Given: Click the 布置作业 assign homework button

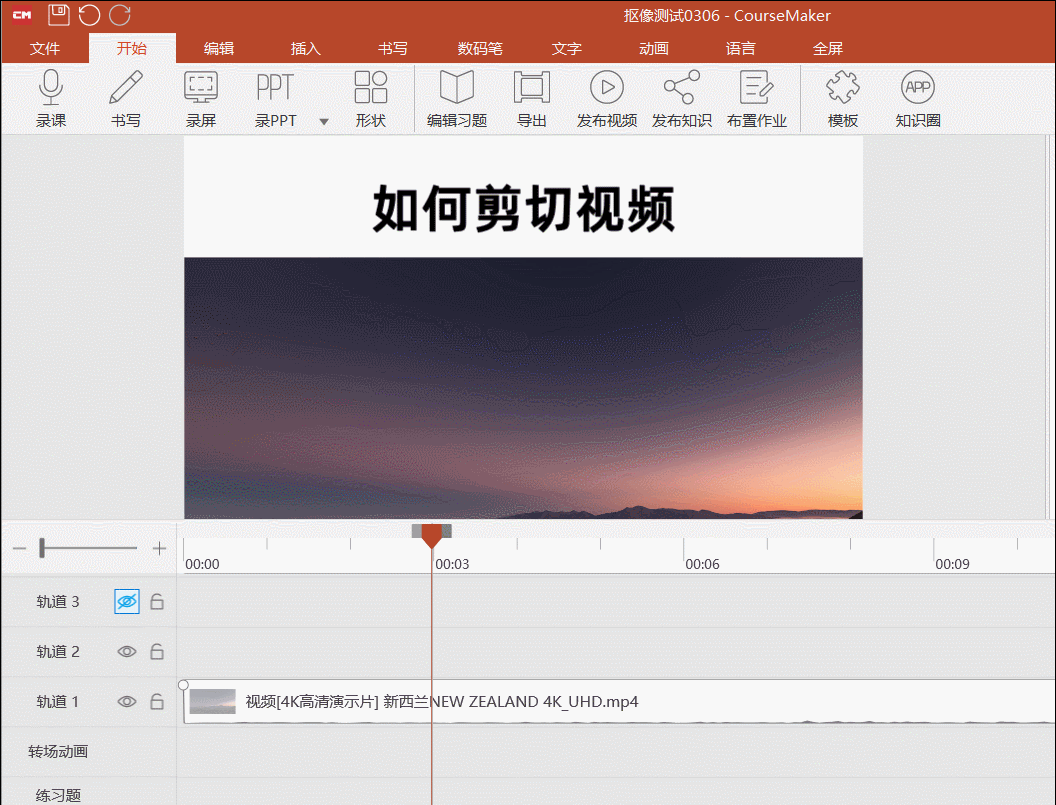Looking at the screenshot, I should point(757,97).
